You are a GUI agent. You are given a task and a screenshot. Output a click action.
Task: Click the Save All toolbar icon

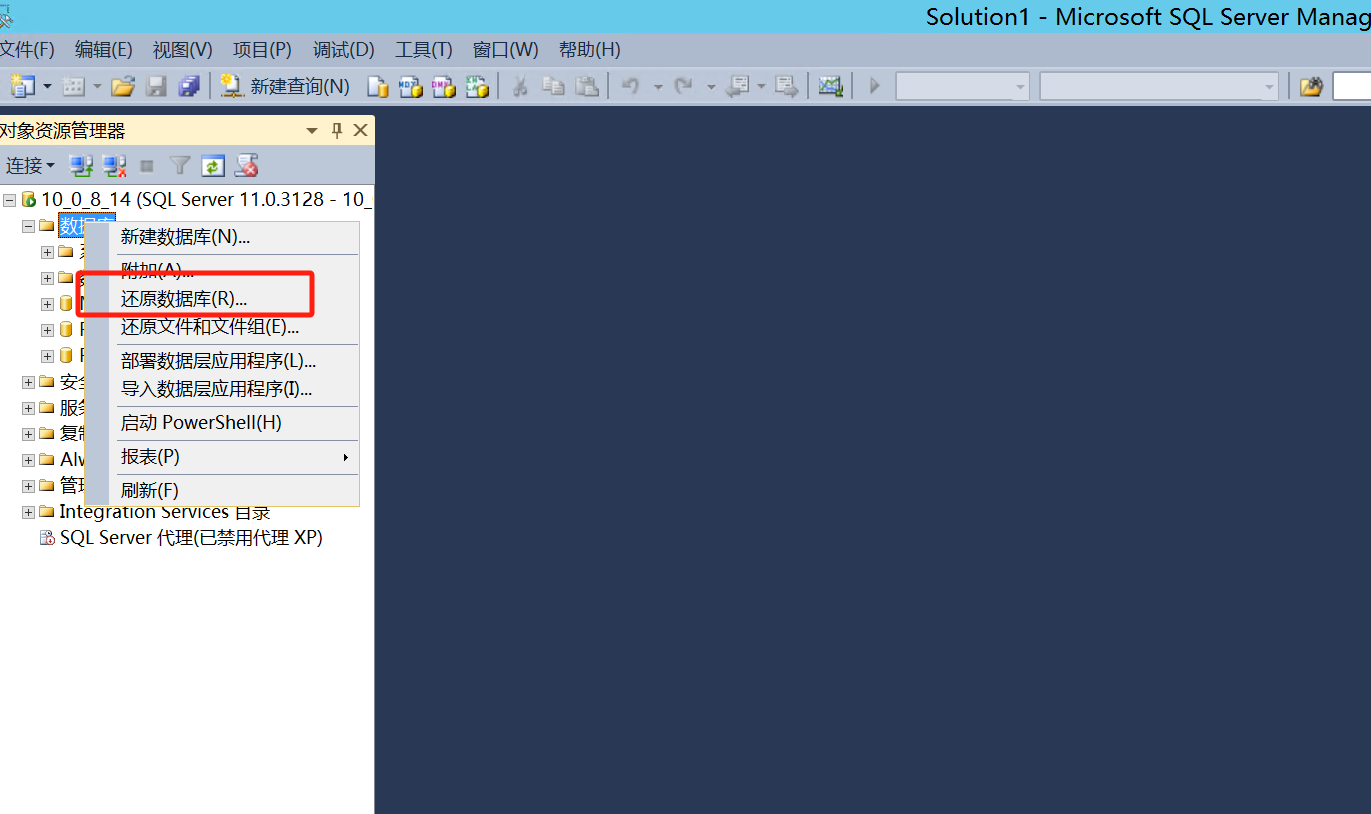[x=189, y=87]
